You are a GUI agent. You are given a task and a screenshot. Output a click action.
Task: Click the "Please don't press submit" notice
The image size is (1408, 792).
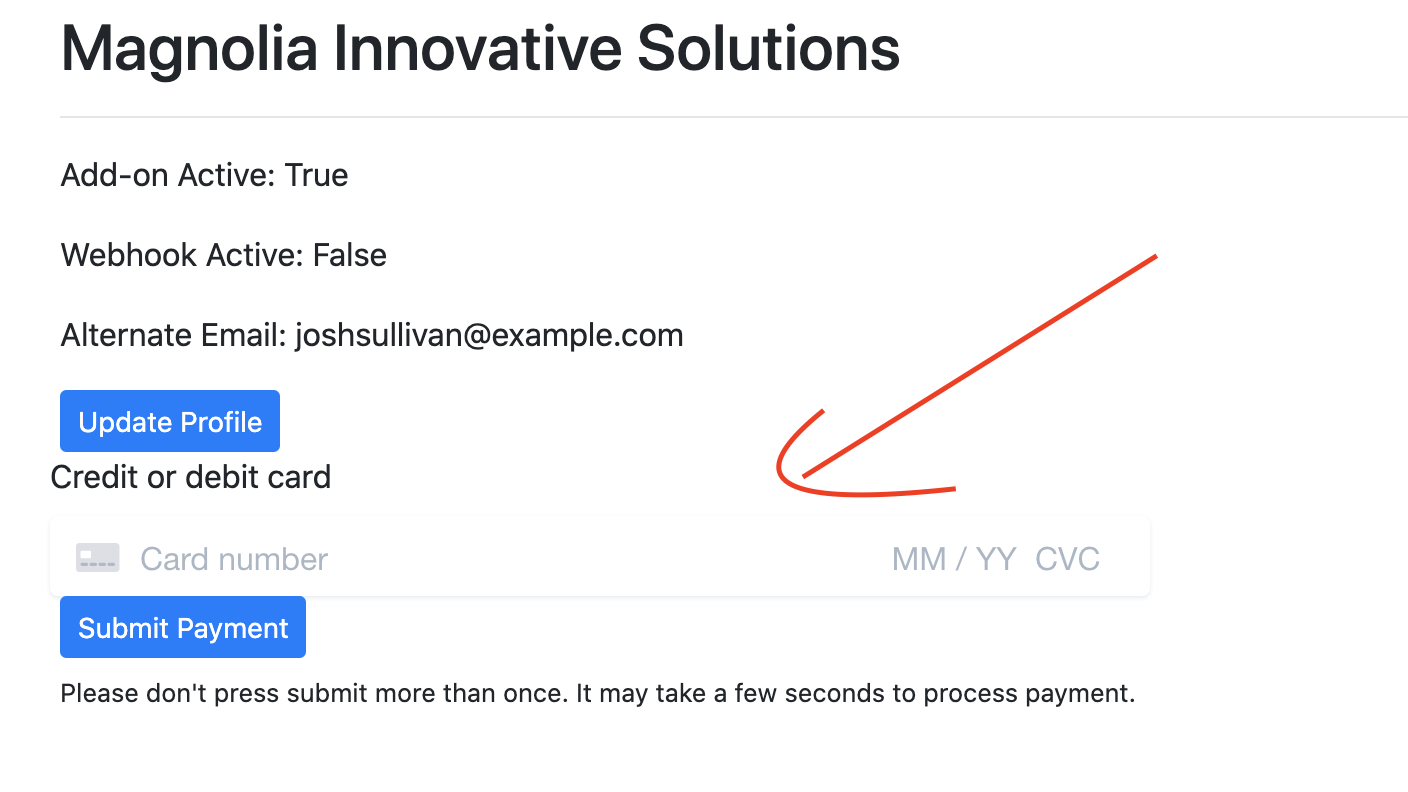pos(597,693)
